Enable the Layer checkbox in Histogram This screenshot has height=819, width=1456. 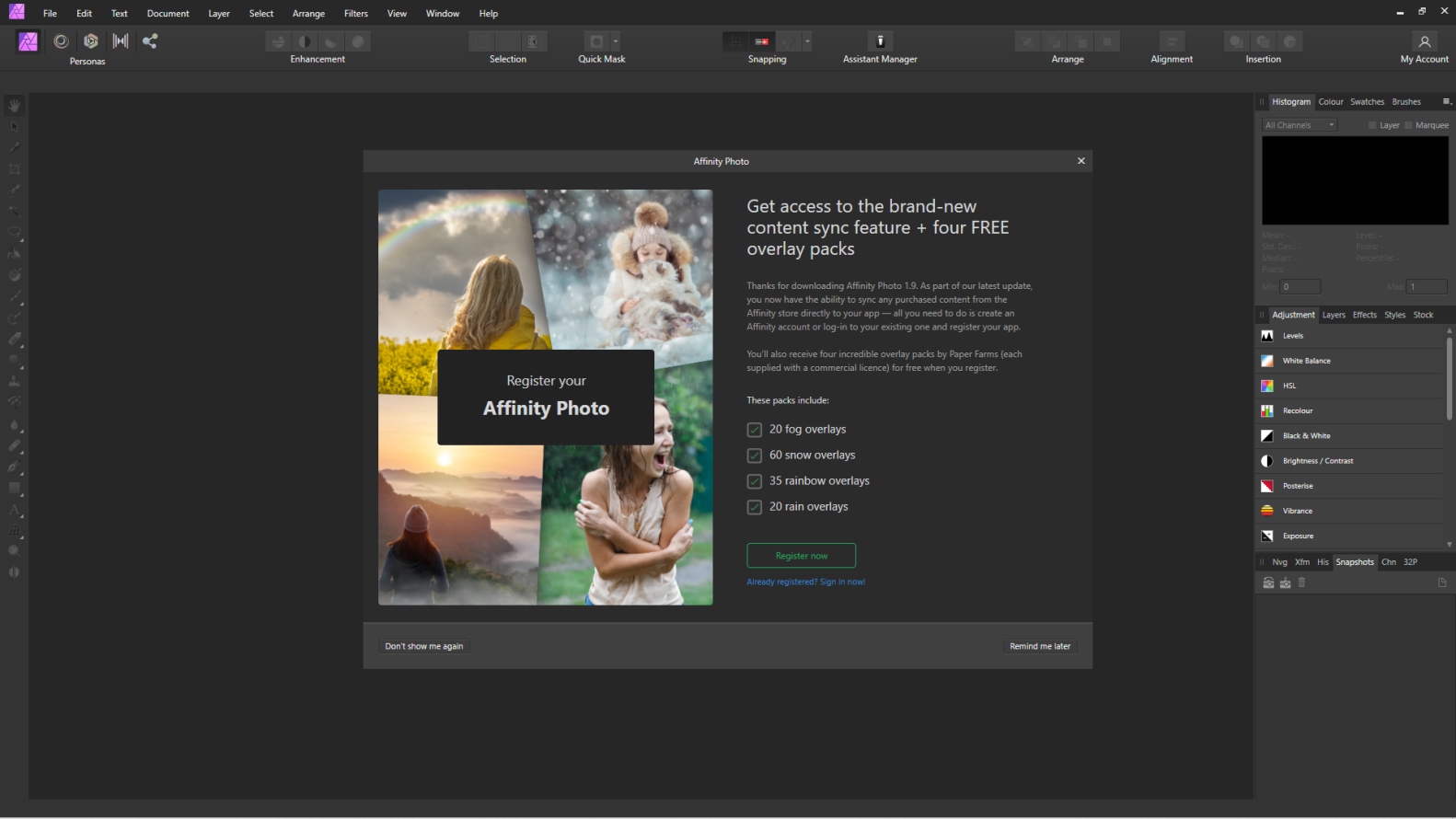(1372, 125)
